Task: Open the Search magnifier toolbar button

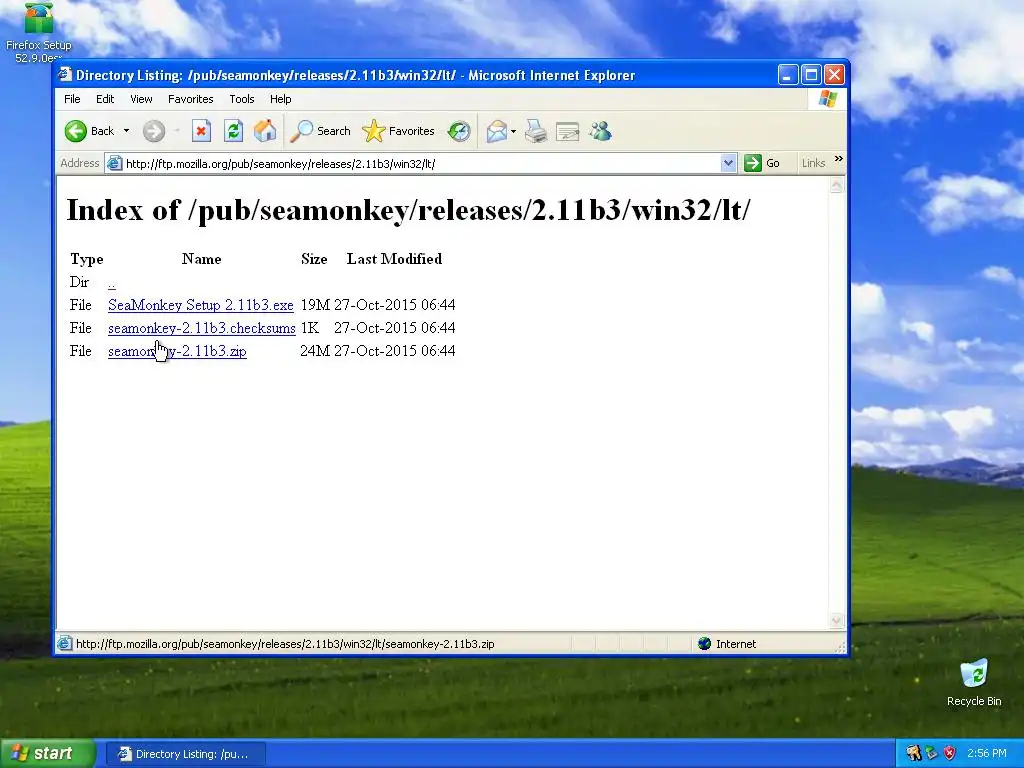Action: tap(321, 131)
